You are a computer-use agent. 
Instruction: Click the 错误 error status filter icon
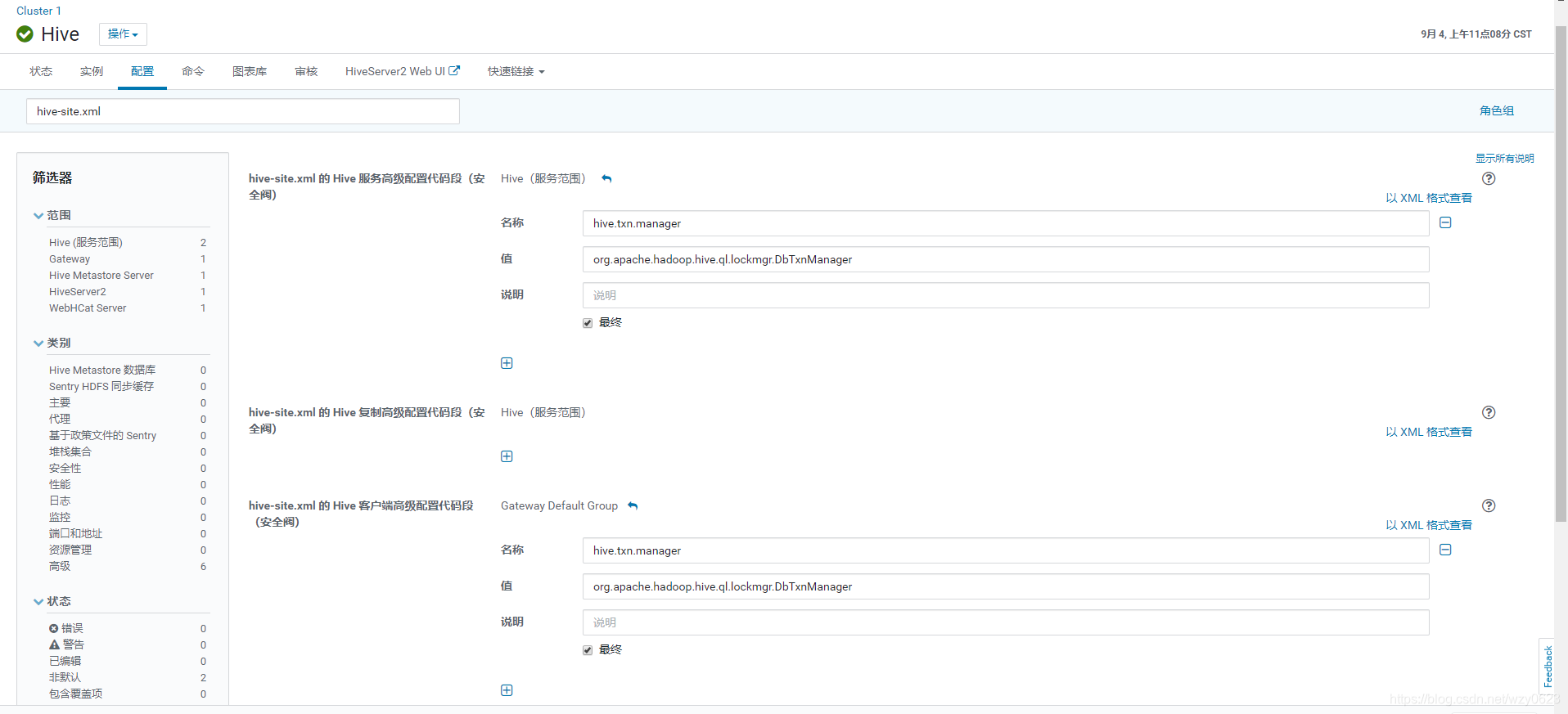54,628
